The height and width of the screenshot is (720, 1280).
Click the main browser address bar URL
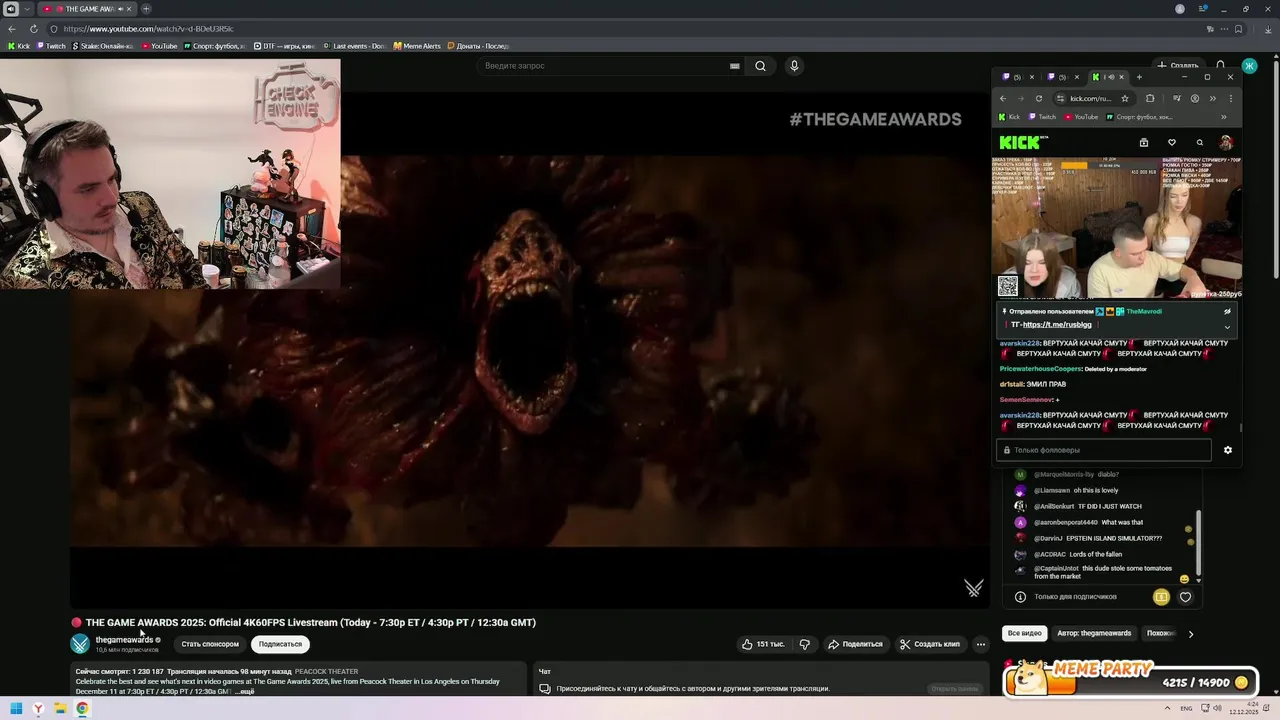[x=148, y=29]
